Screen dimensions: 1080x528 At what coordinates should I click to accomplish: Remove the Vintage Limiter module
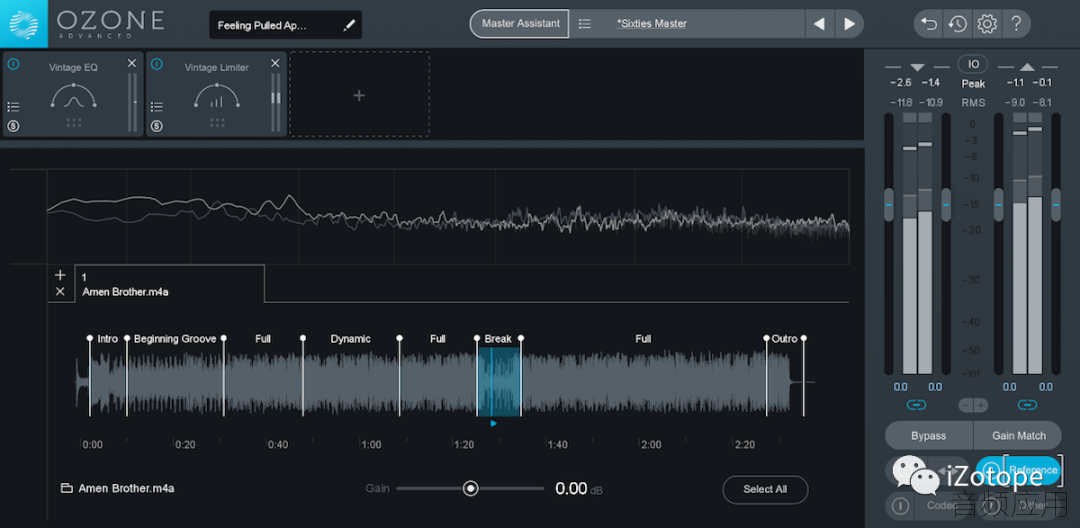click(x=276, y=63)
